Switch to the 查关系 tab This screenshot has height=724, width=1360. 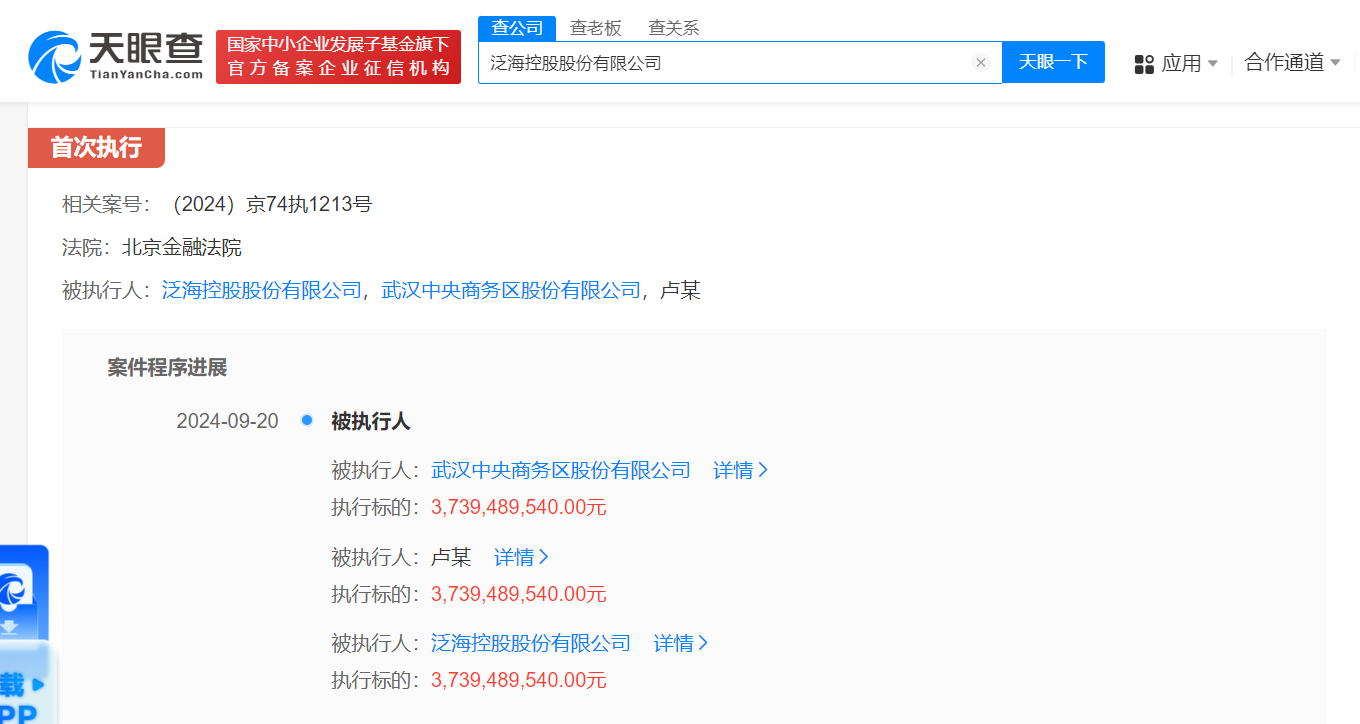pos(674,28)
